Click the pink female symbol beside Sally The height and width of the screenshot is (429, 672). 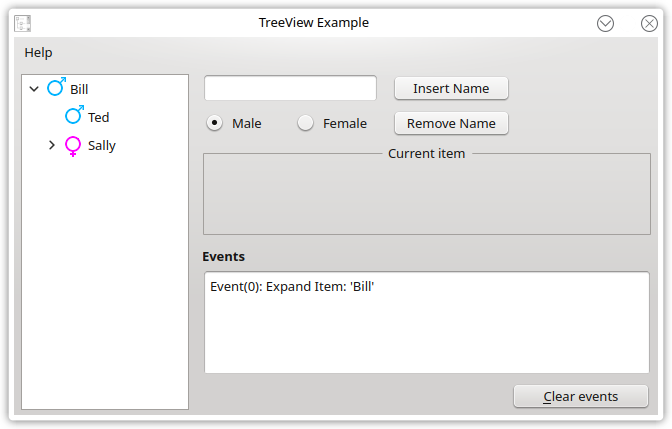click(73, 146)
